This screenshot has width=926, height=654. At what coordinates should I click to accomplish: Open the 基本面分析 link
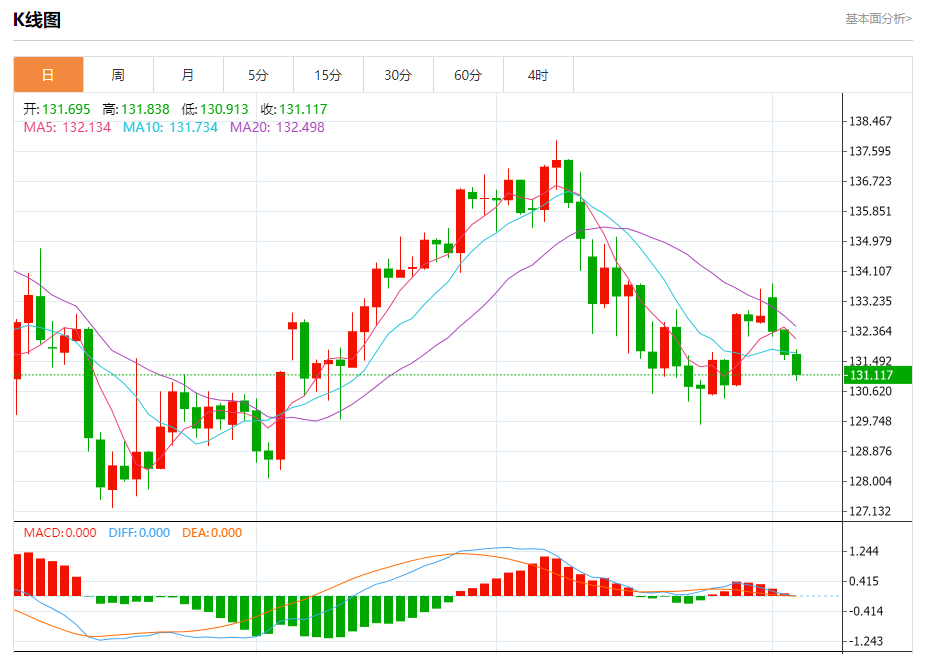878,19
